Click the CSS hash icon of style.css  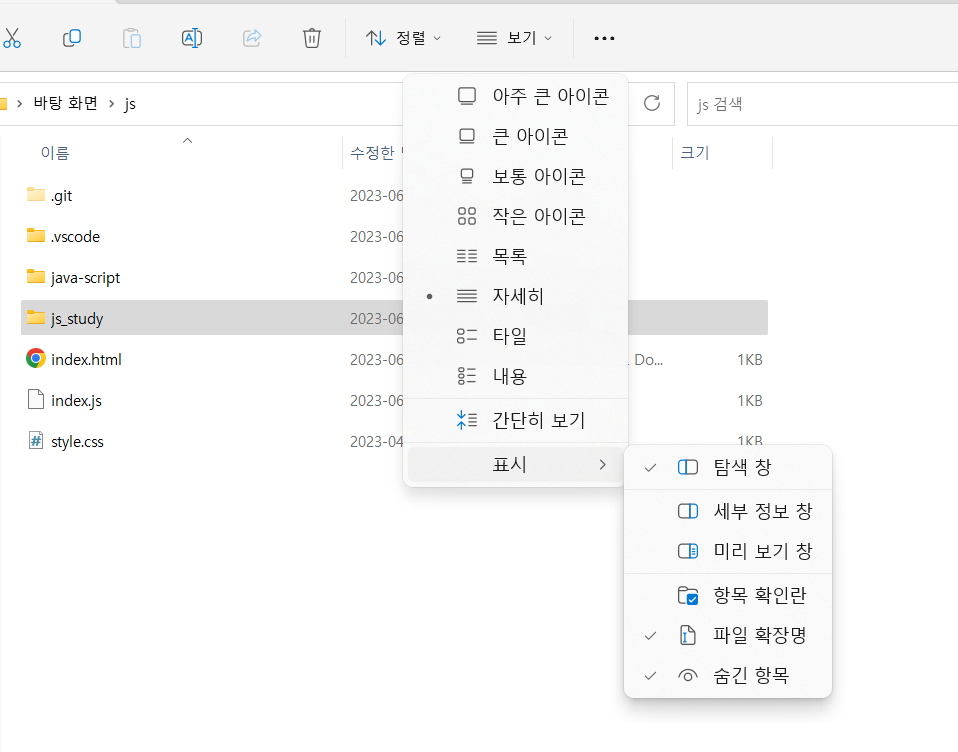pos(36,440)
